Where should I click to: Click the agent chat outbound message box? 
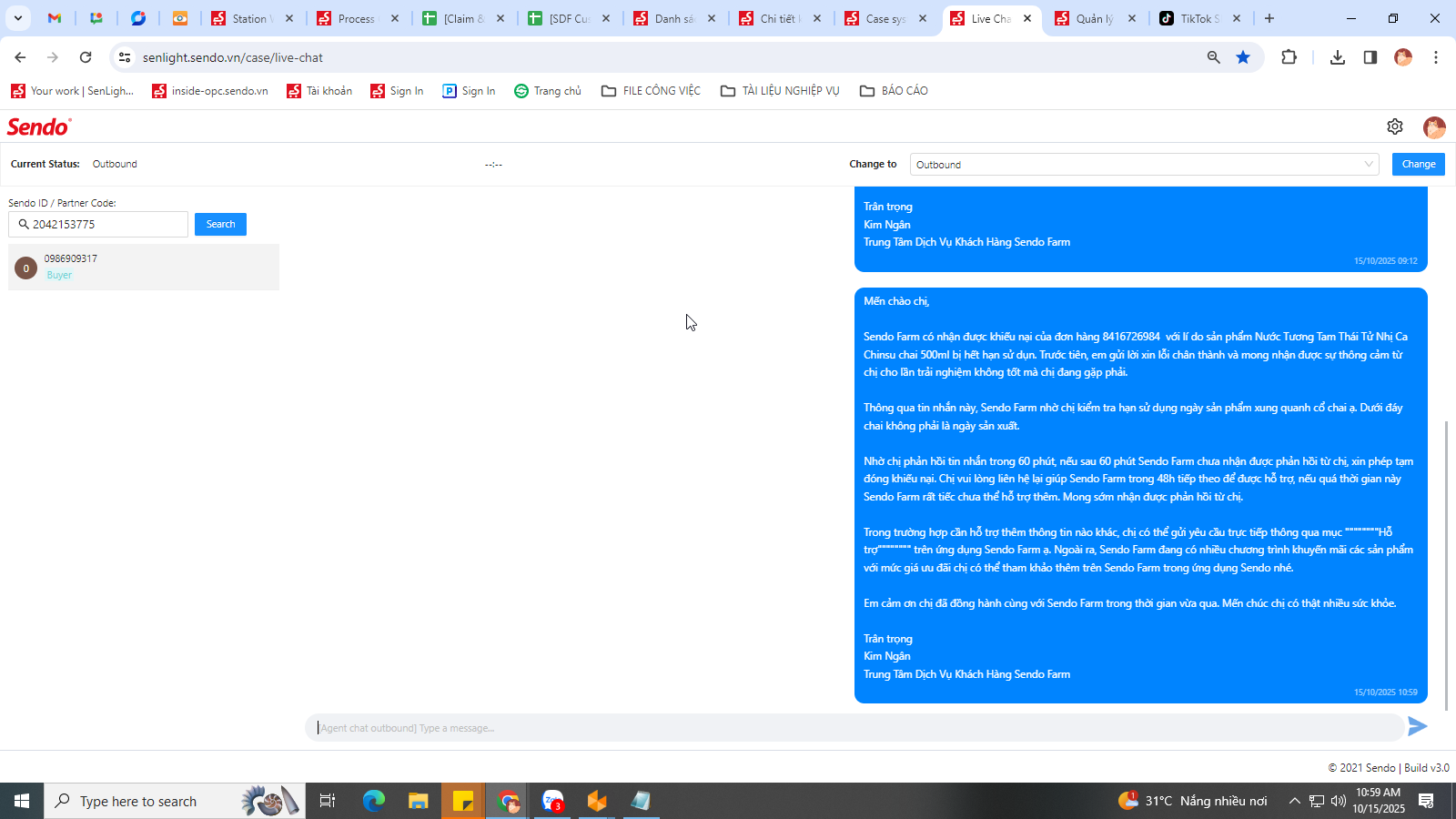pyautogui.click(x=854, y=728)
